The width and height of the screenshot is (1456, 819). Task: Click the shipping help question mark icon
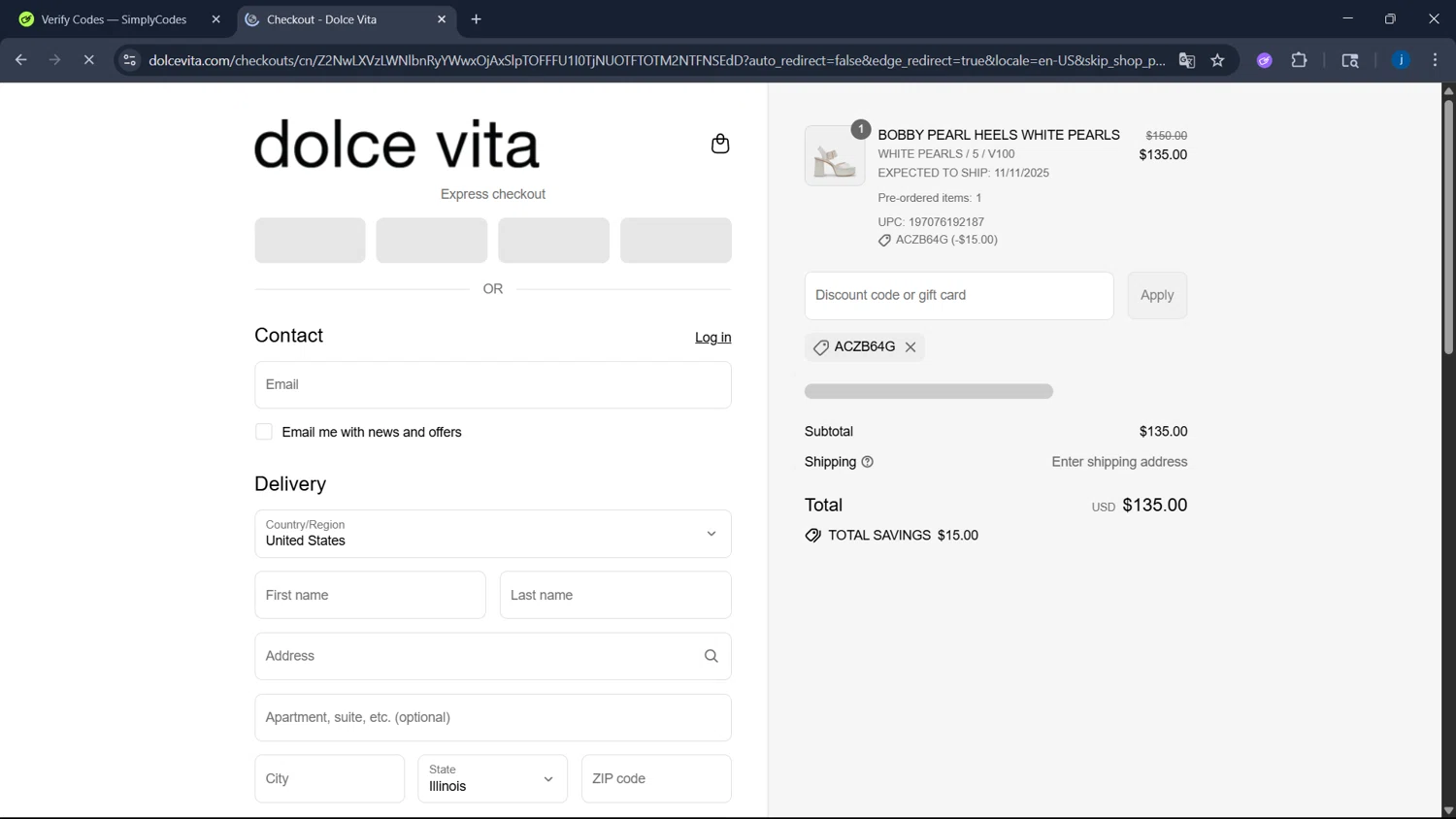[868, 462]
